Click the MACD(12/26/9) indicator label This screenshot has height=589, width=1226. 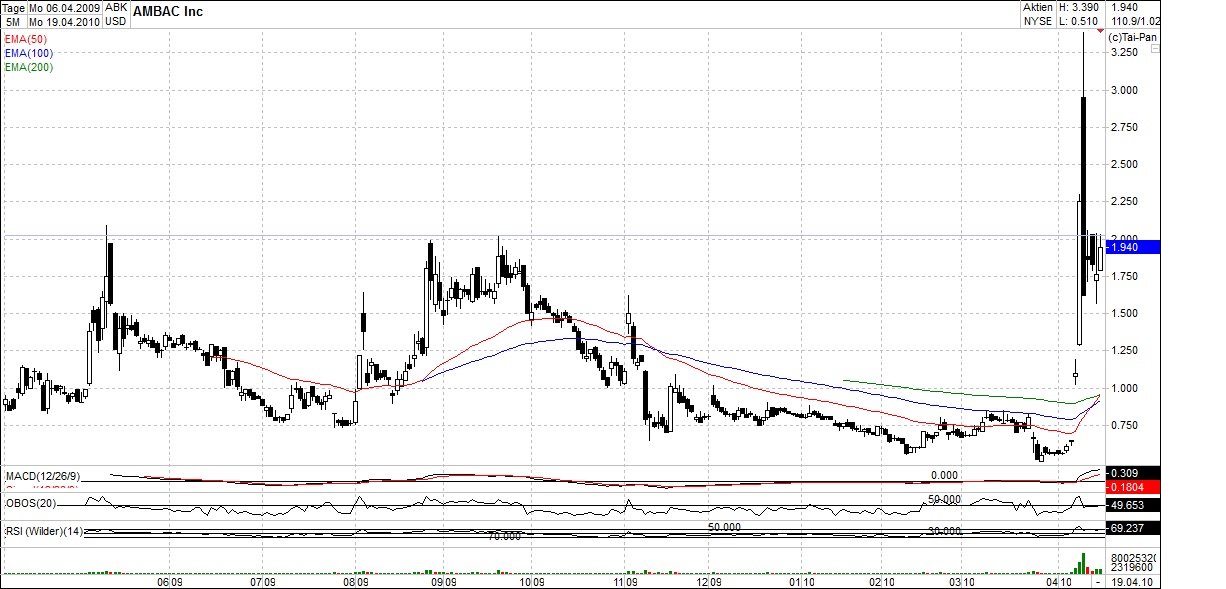click(42, 475)
